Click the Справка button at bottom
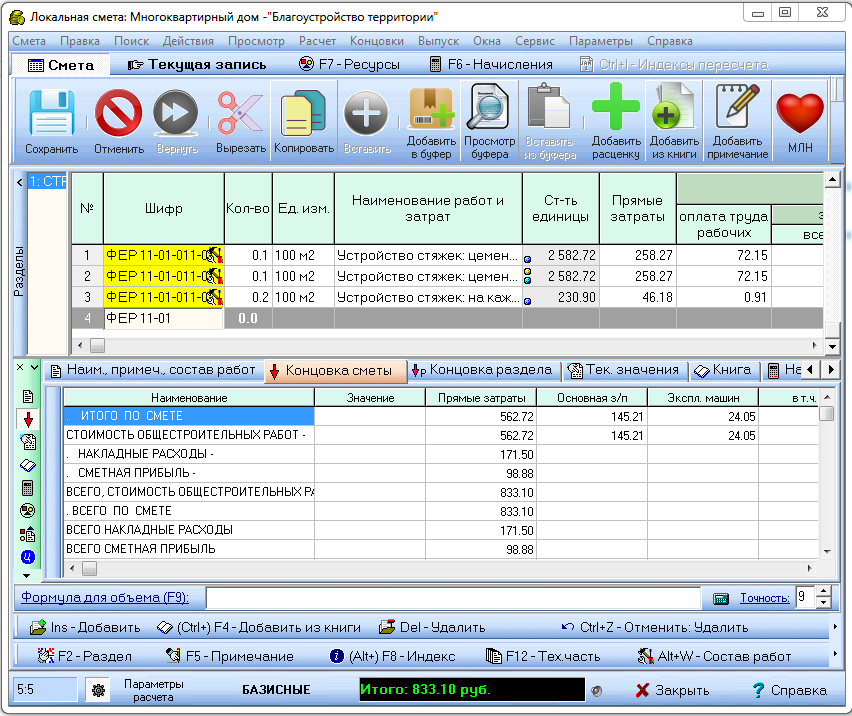This screenshot has height=716, width=852. pos(790,690)
